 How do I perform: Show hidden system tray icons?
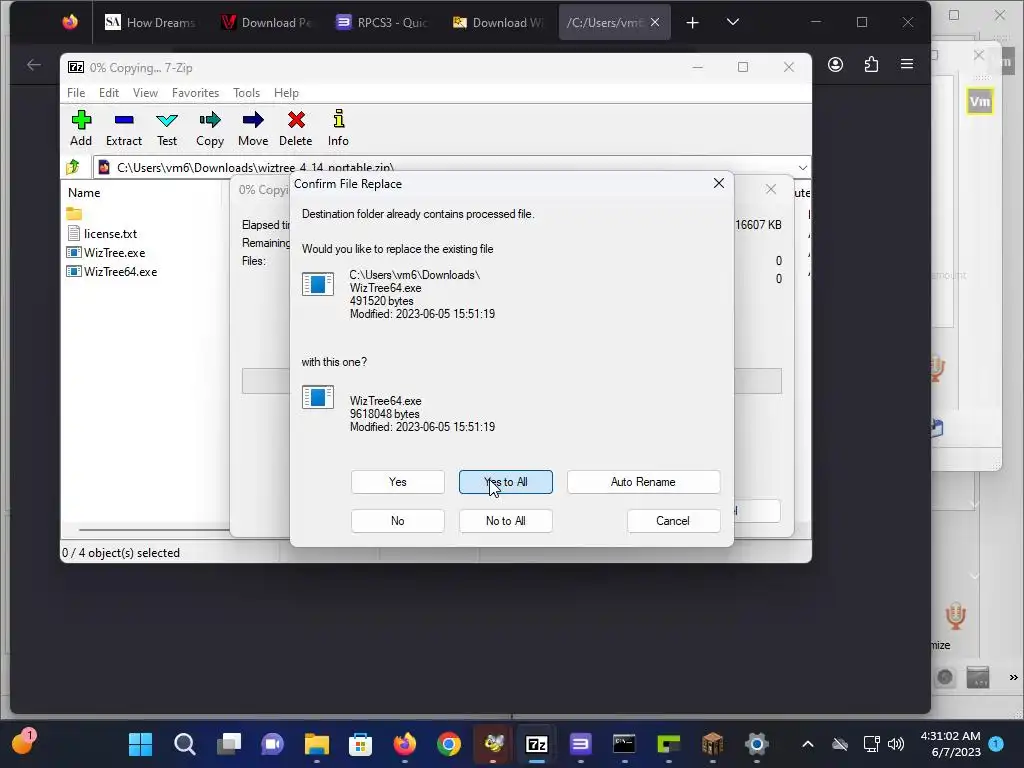[808, 744]
